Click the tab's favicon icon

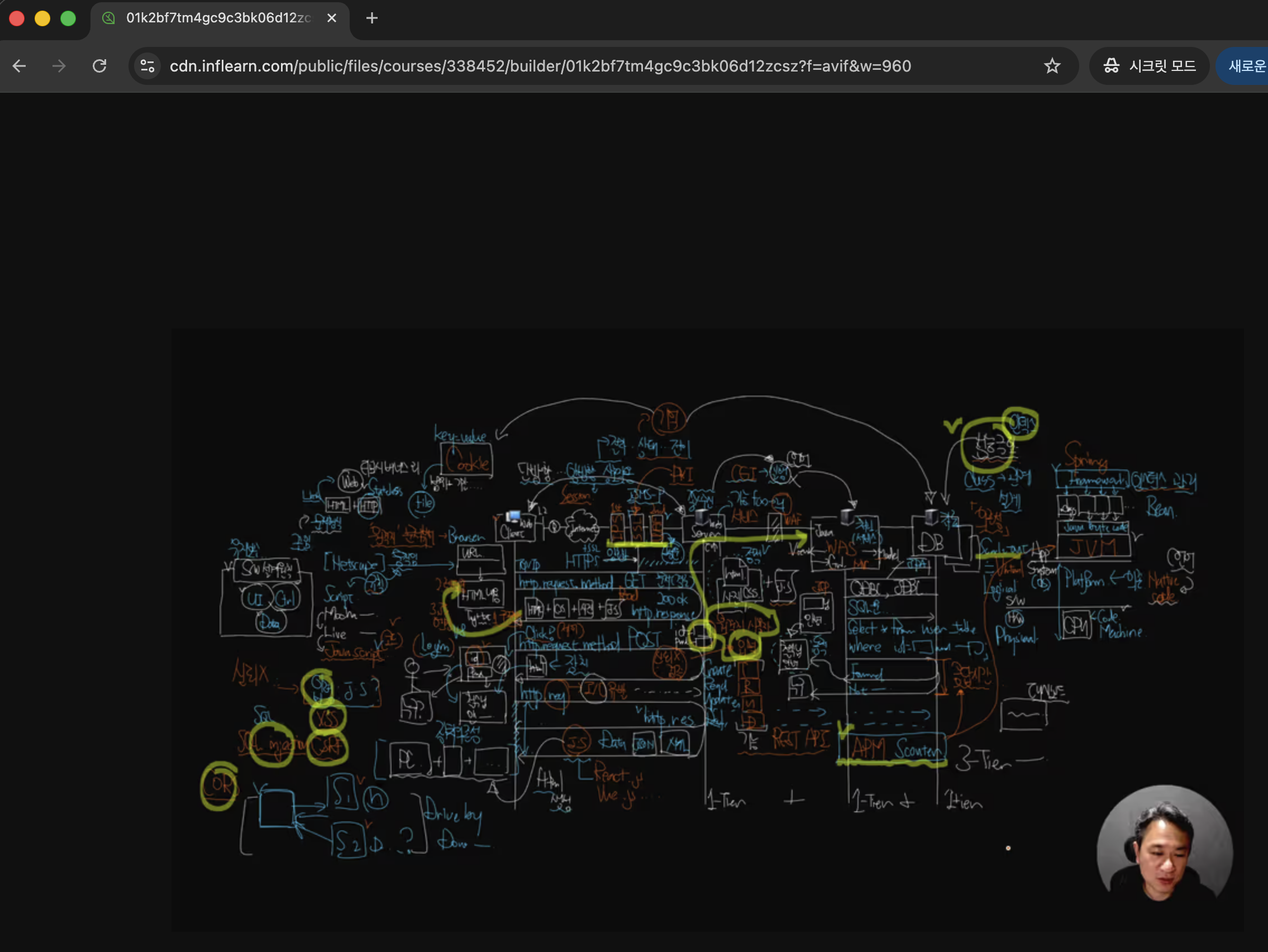tap(108, 18)
